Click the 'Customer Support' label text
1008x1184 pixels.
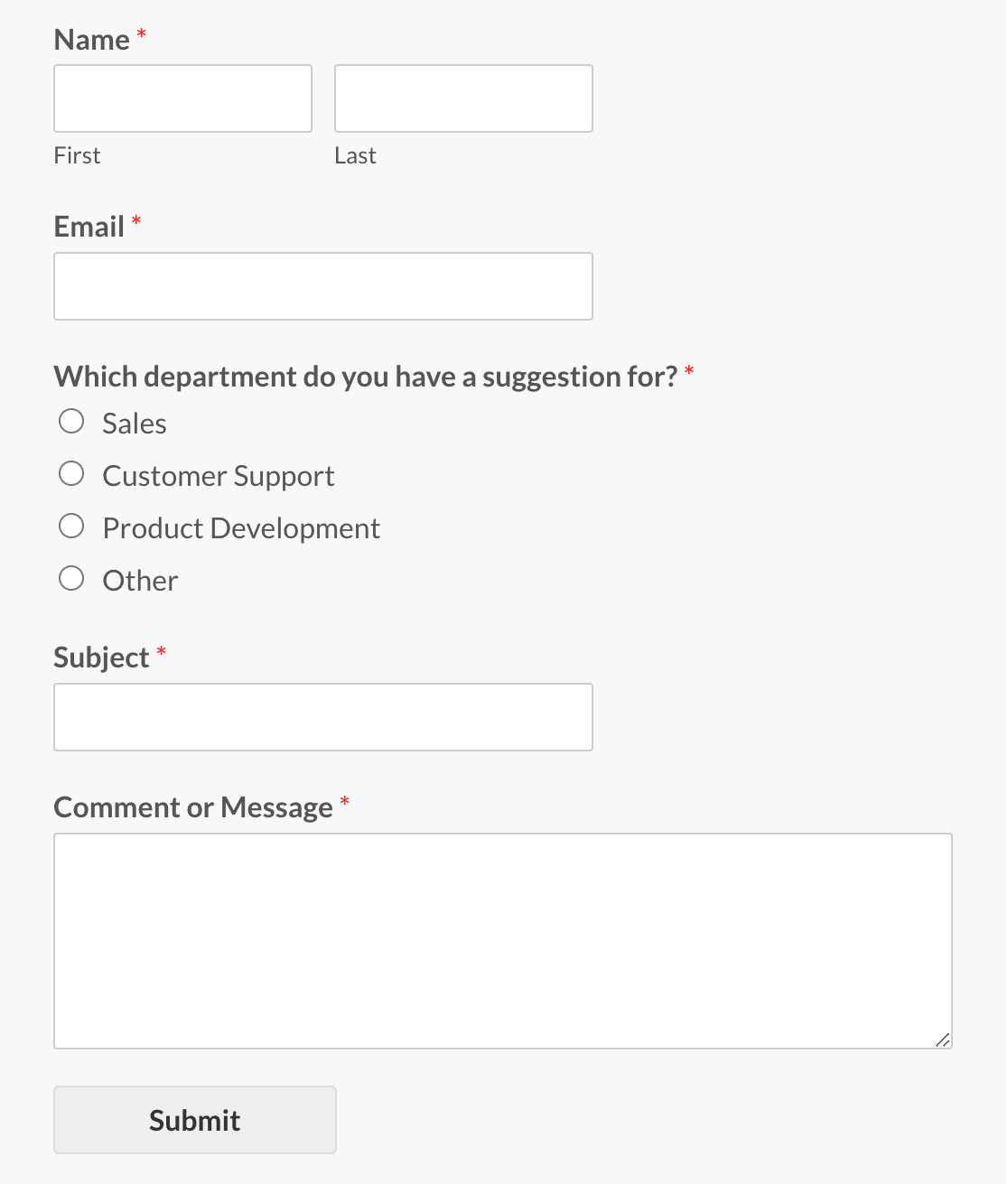coord(219,475)
